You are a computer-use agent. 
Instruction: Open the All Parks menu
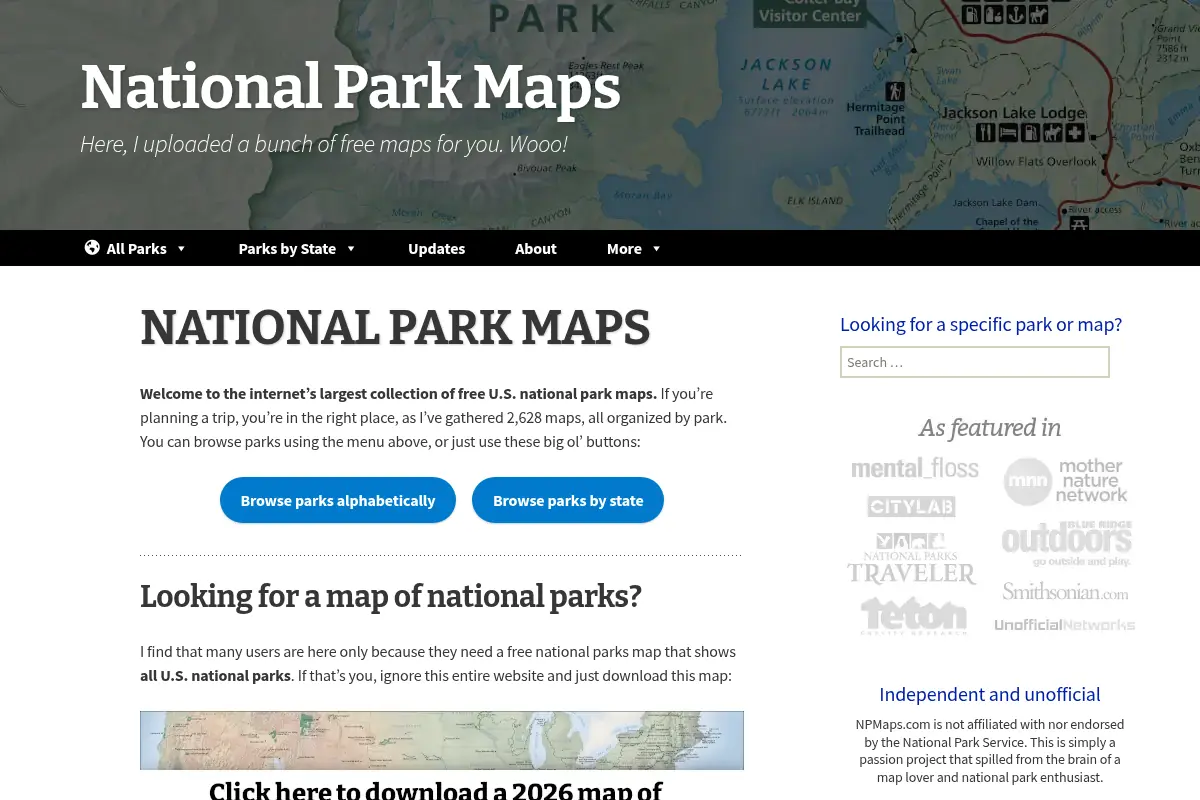[x=136, y=248]
